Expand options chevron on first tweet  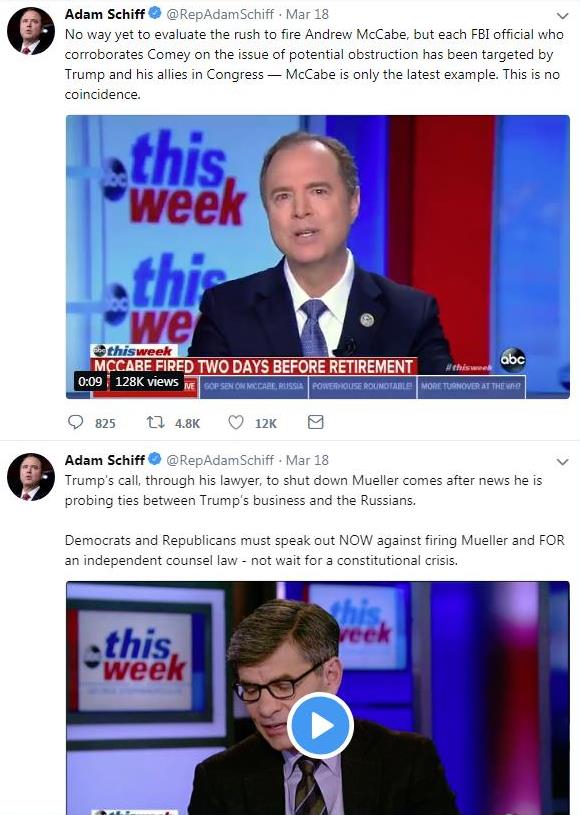[x=562, y=16]
